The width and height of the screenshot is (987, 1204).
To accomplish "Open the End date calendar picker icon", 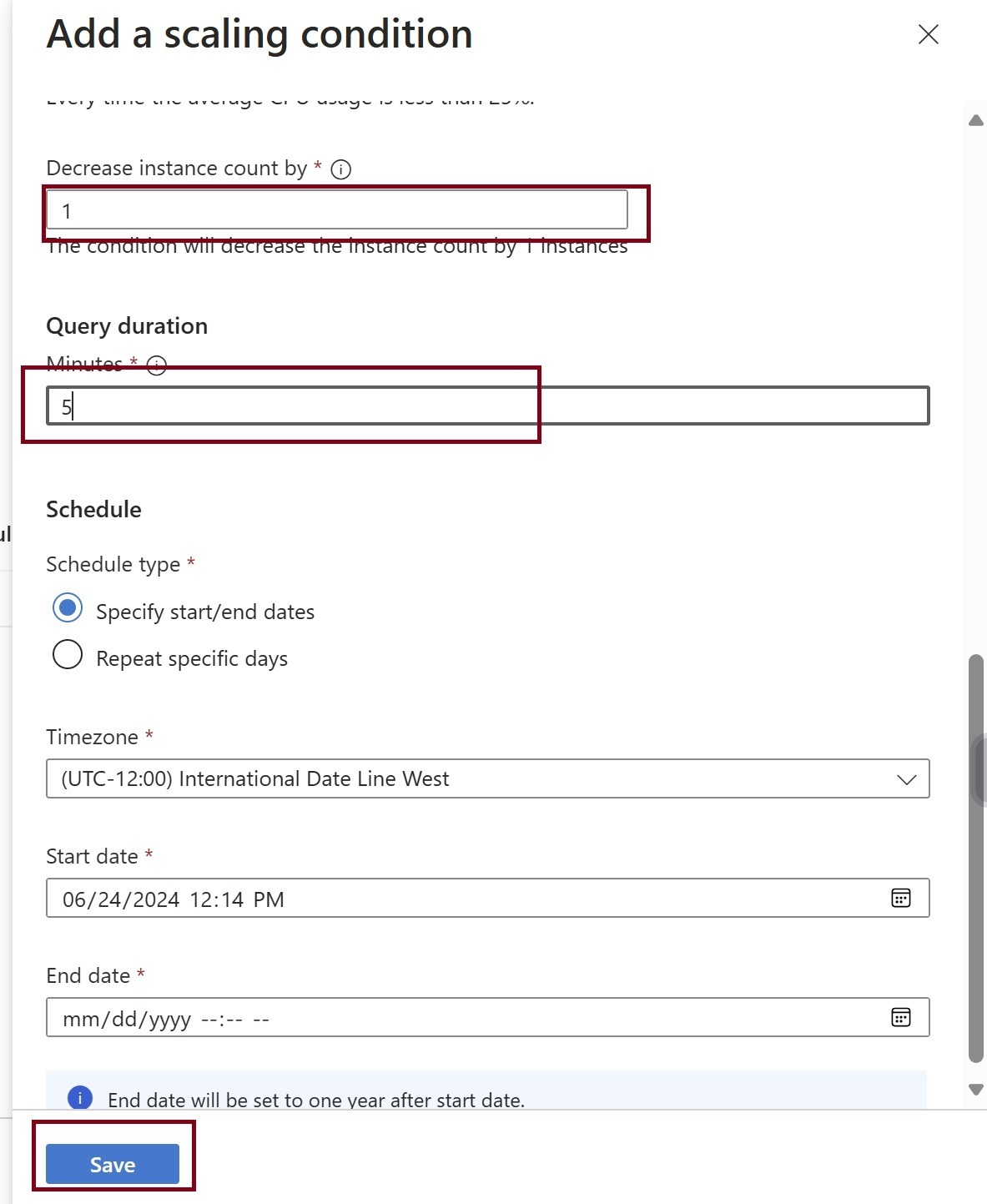I will click(x=900, y=1017).
